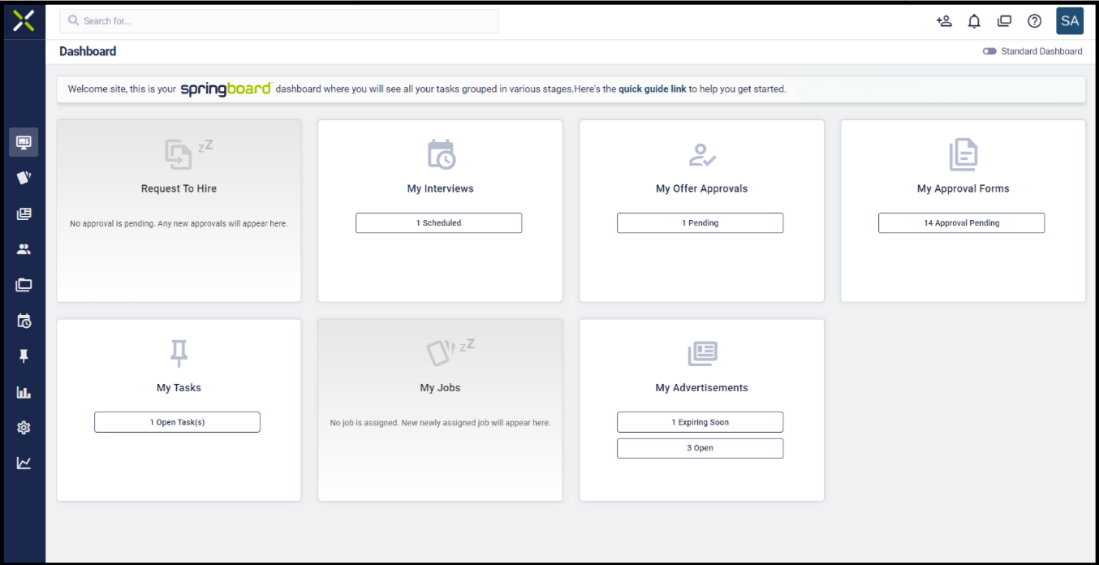Click the line graph analytics icon in sidebar
This screenshot has height=565, width=1099.
pos(24,463)
